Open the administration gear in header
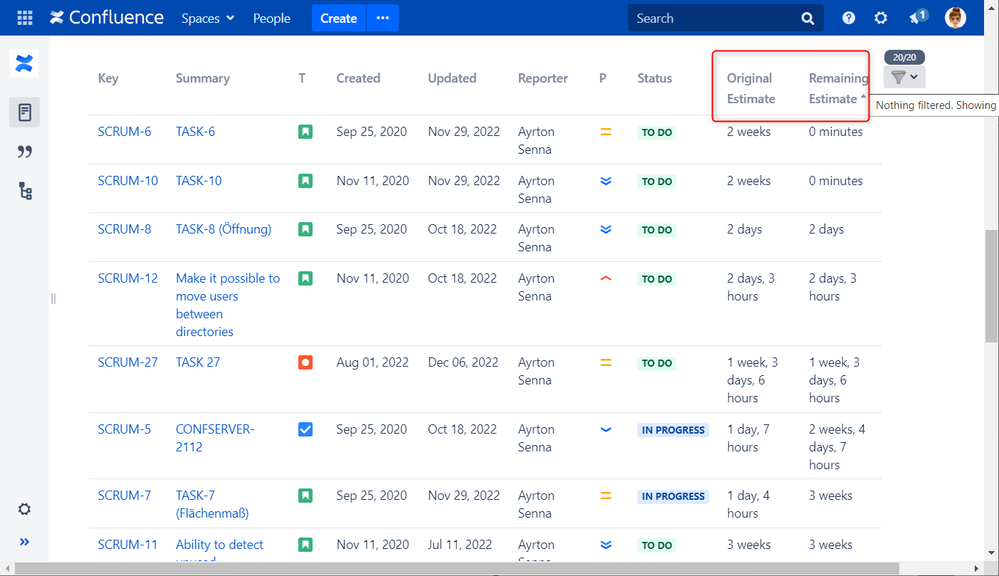The width and height of the screenshot is (999, 576). (x=880, y=18)
